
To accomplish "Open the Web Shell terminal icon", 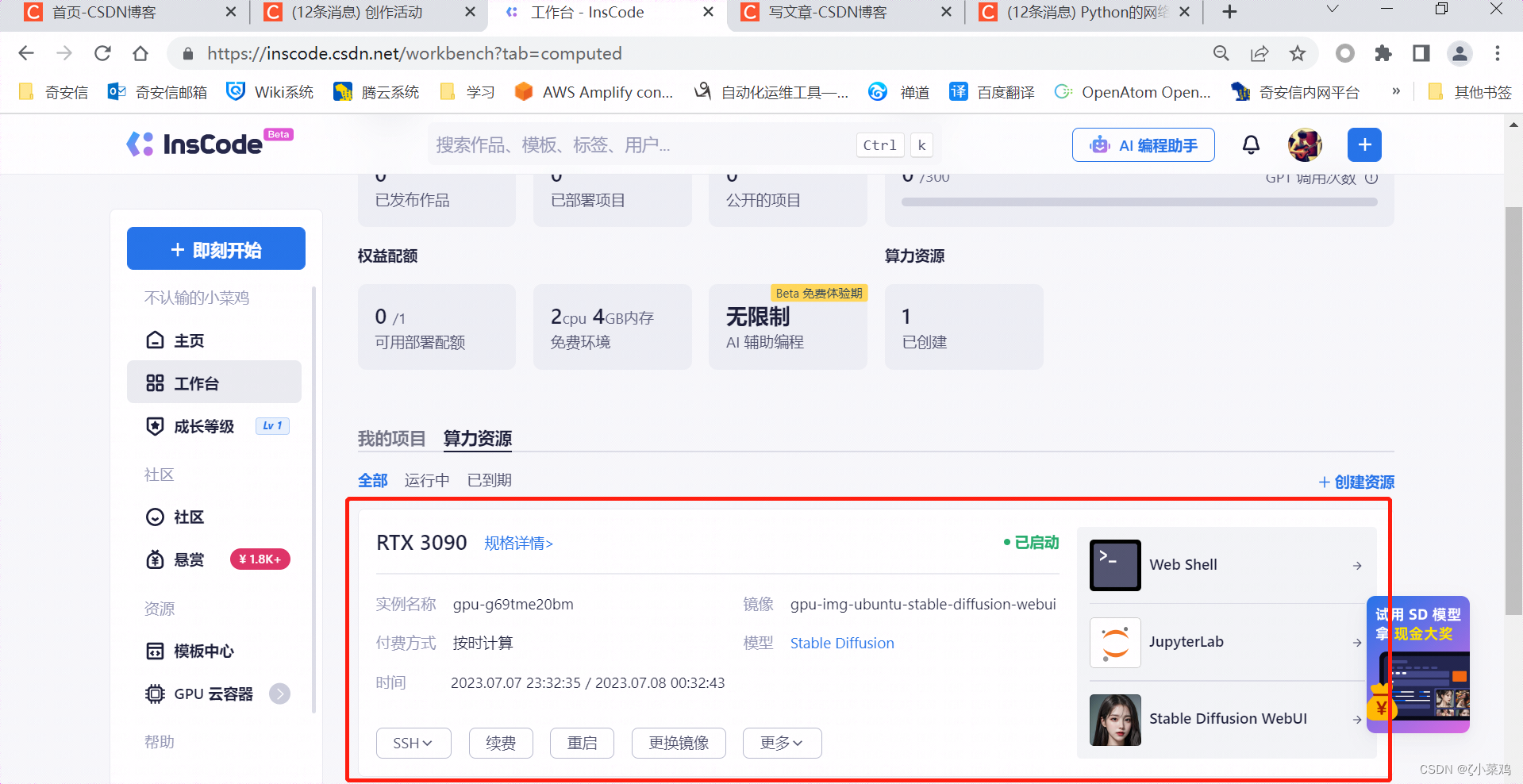I will click(x=1115, y=565).
